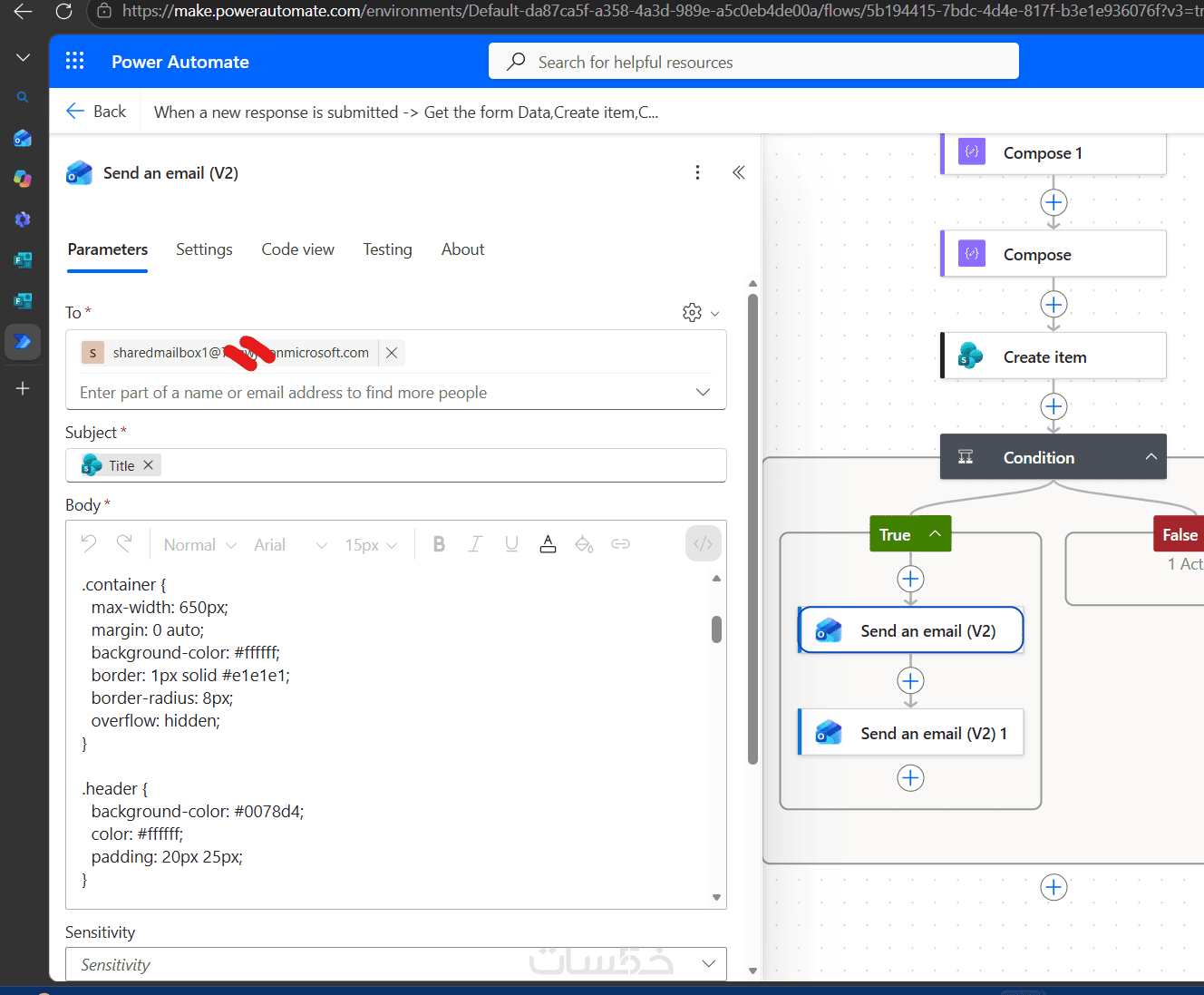The height and width of the screenshot is (995, 1204).
Task: Toggle italic formatting in the body editor
Action: [475, 544]
